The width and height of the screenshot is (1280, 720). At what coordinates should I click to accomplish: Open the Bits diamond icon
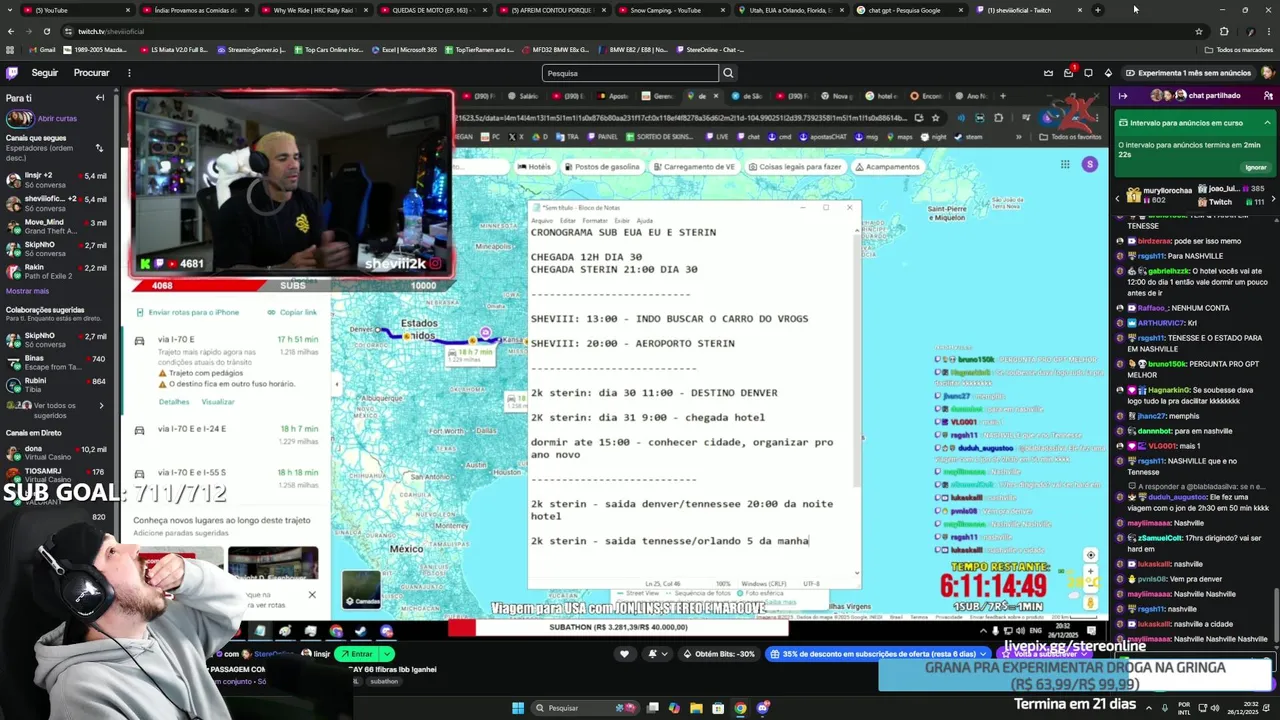pyautogui.click(x=1108, y=73)
